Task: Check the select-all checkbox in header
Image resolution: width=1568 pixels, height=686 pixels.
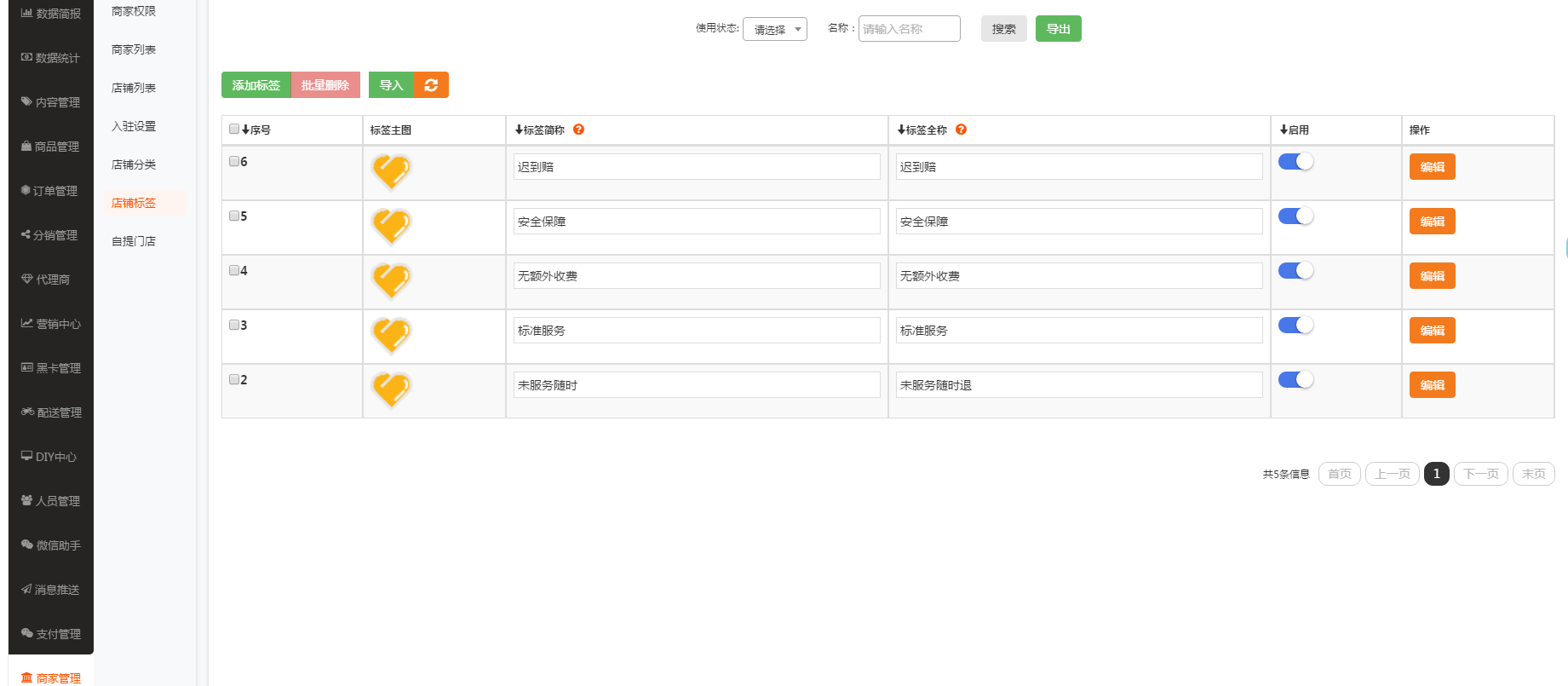Action: [234, 129]
